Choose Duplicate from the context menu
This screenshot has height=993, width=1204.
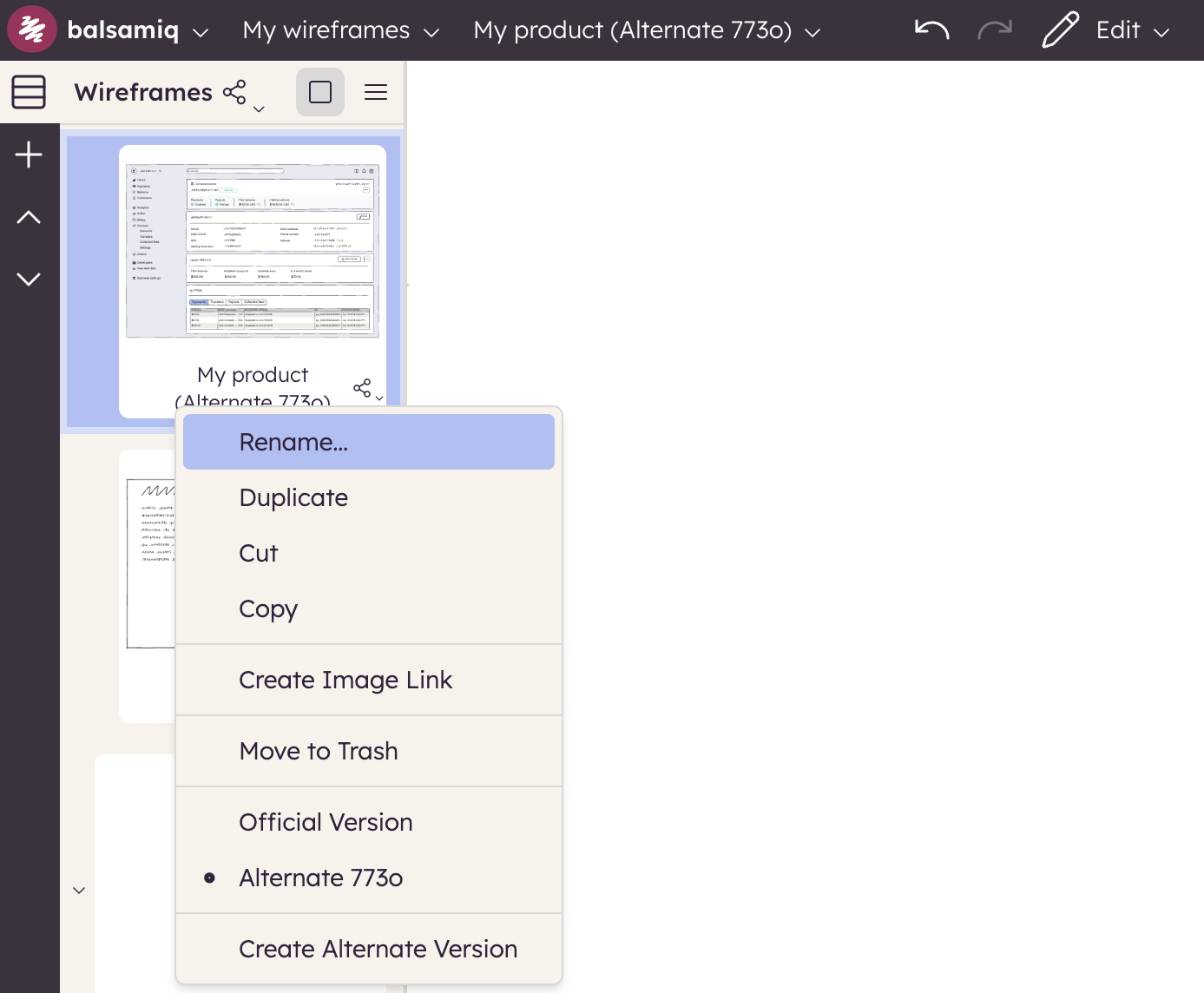click(x=369, y=497)
